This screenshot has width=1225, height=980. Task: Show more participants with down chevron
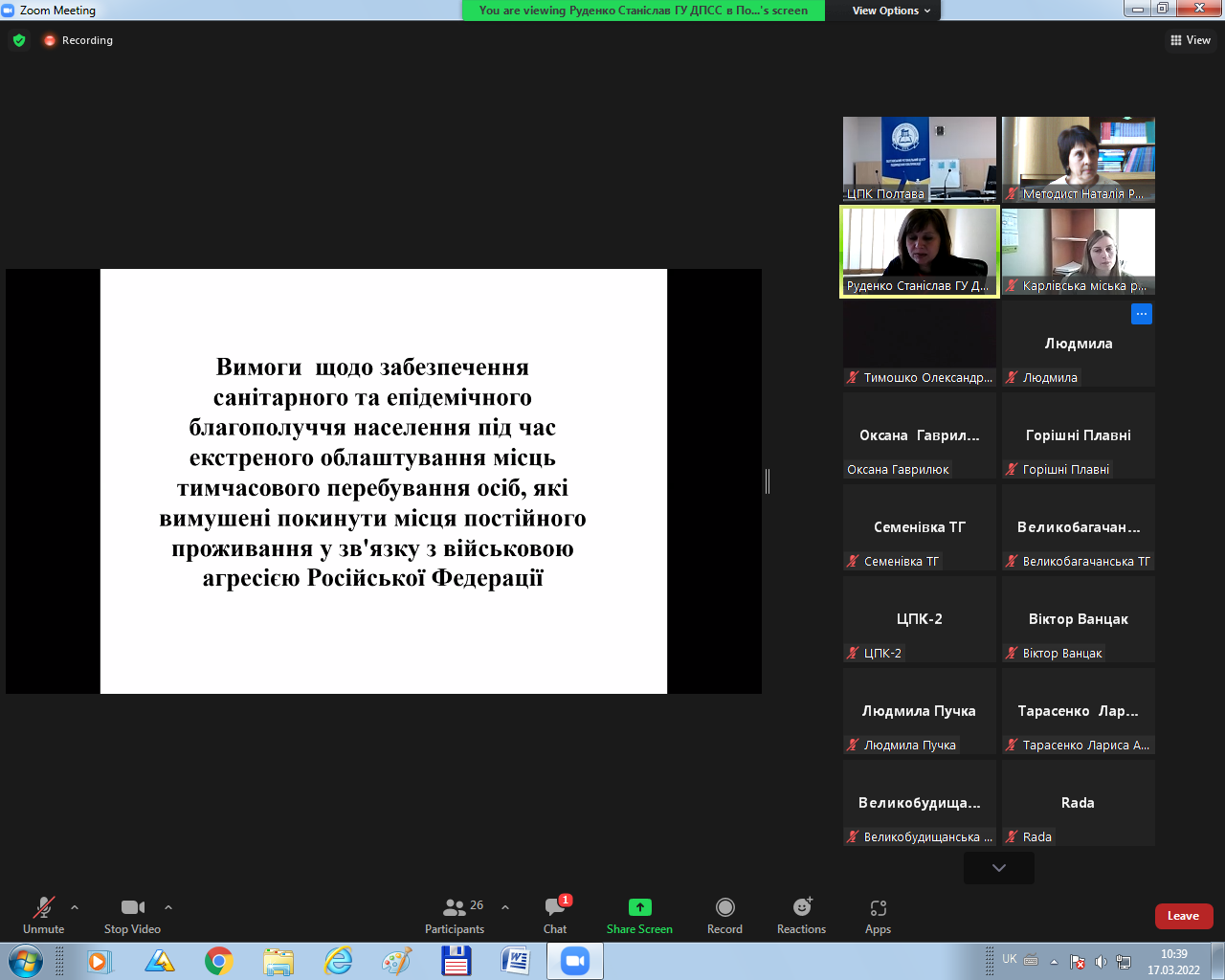point(998,868)
